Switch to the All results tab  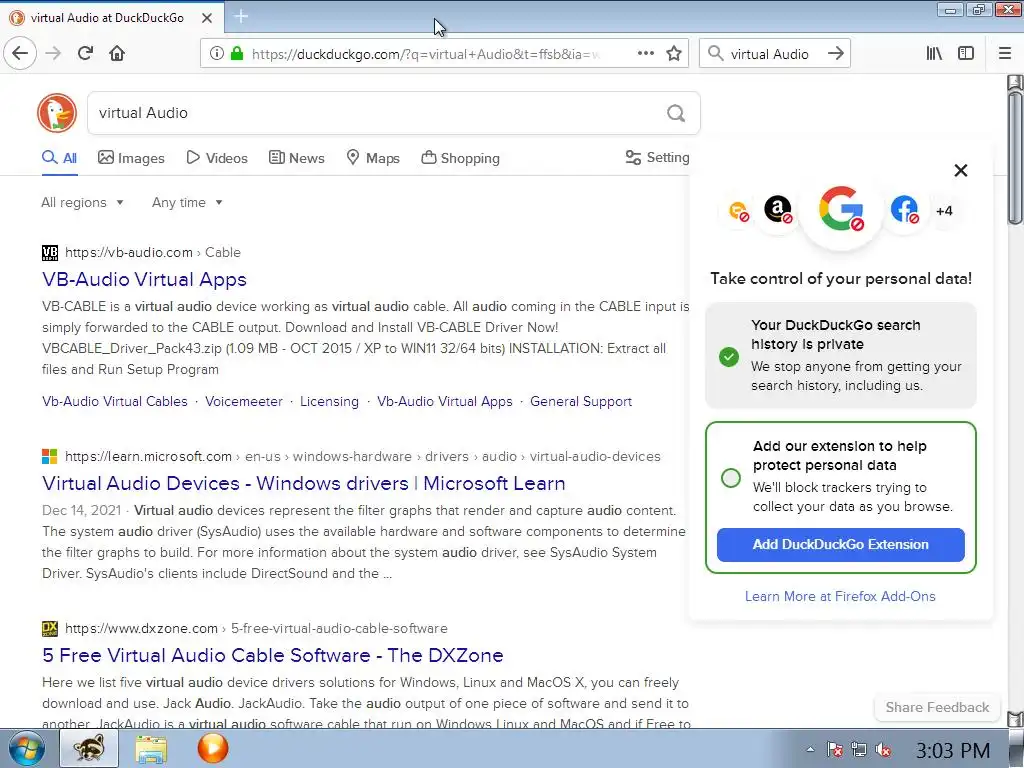point(59,158)
